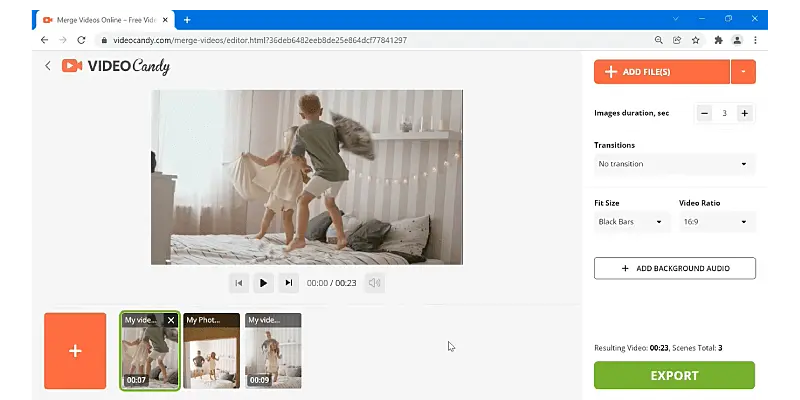800x400 pixels.
Task: Open the browser profile avatar
Action: pos(737,40)
